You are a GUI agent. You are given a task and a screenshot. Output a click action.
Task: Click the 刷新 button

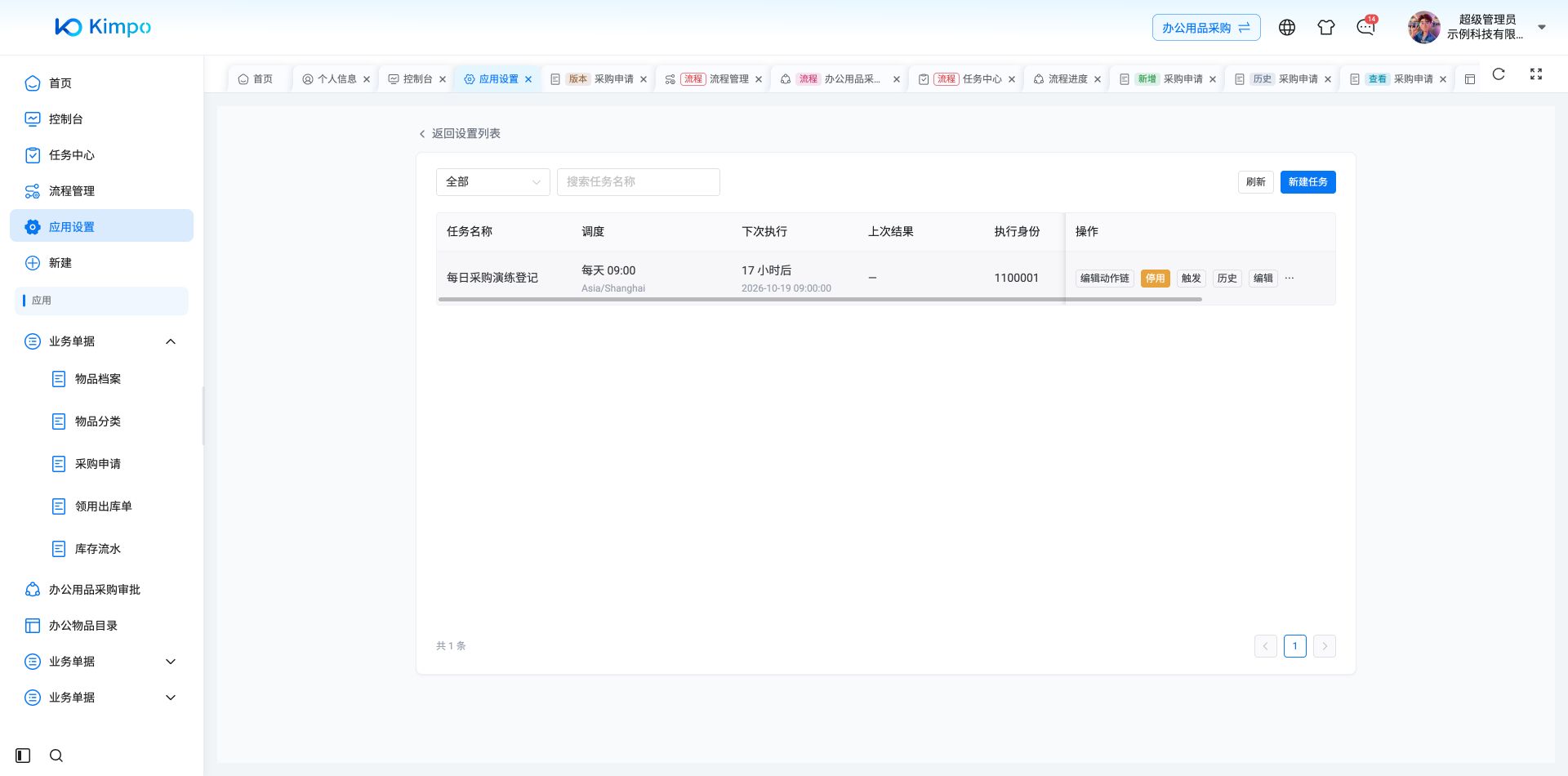[x=1255, y=182]
